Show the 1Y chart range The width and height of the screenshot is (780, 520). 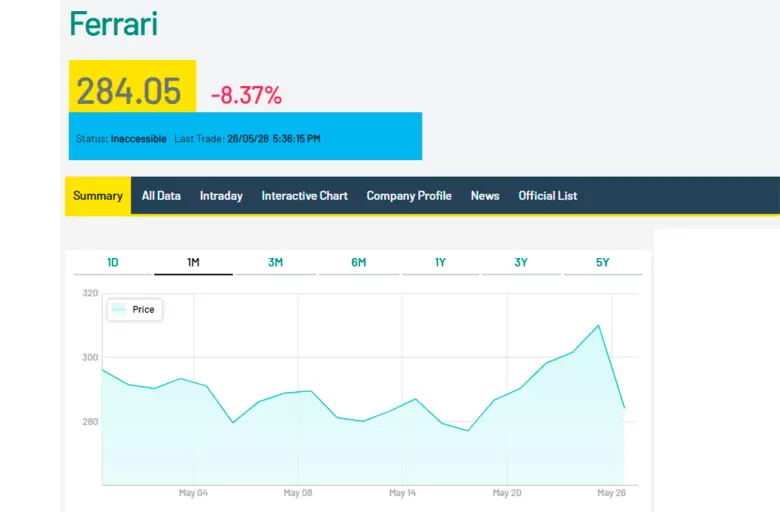point(440,262)
